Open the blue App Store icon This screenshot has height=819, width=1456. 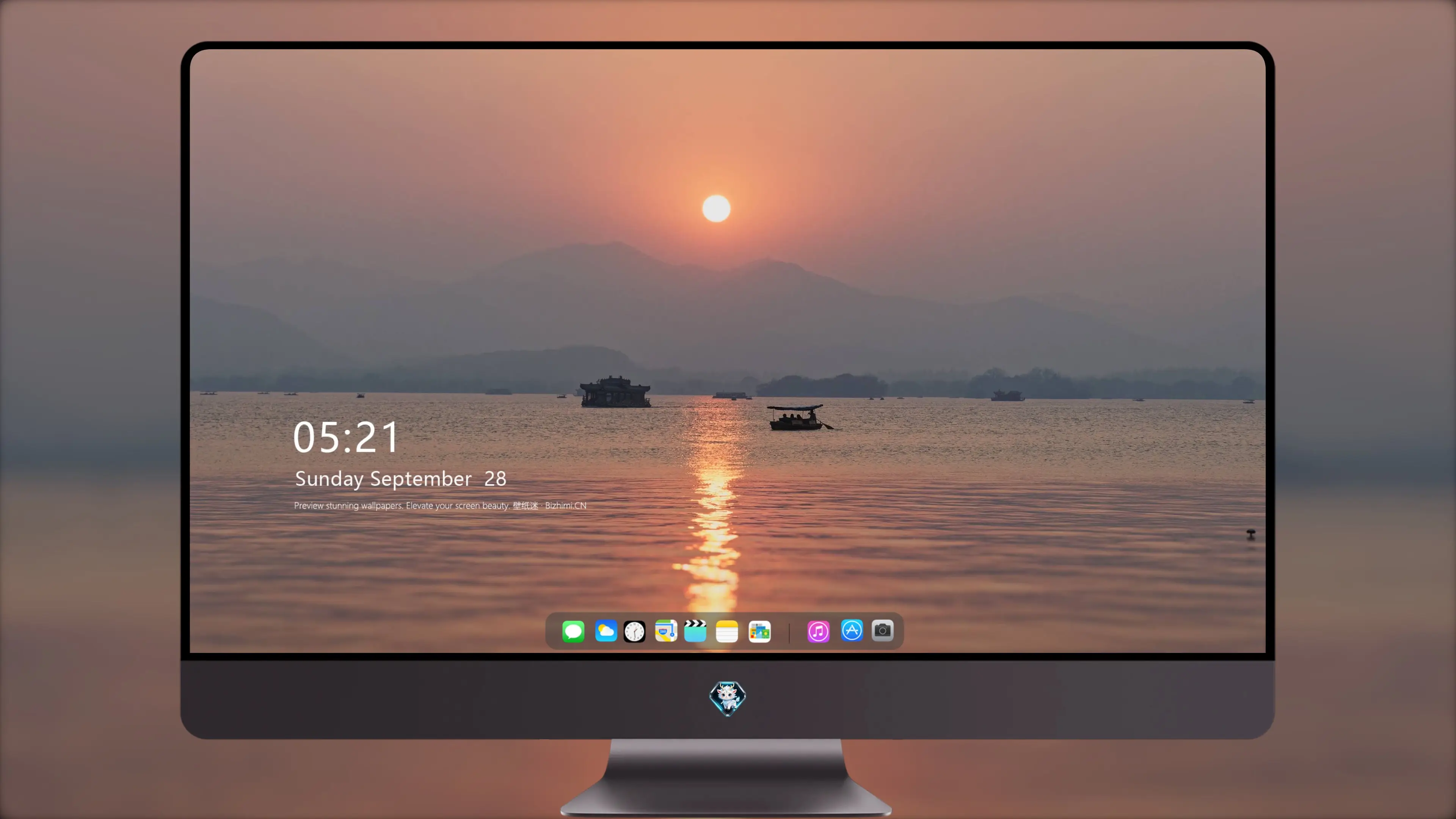(852, 630)
